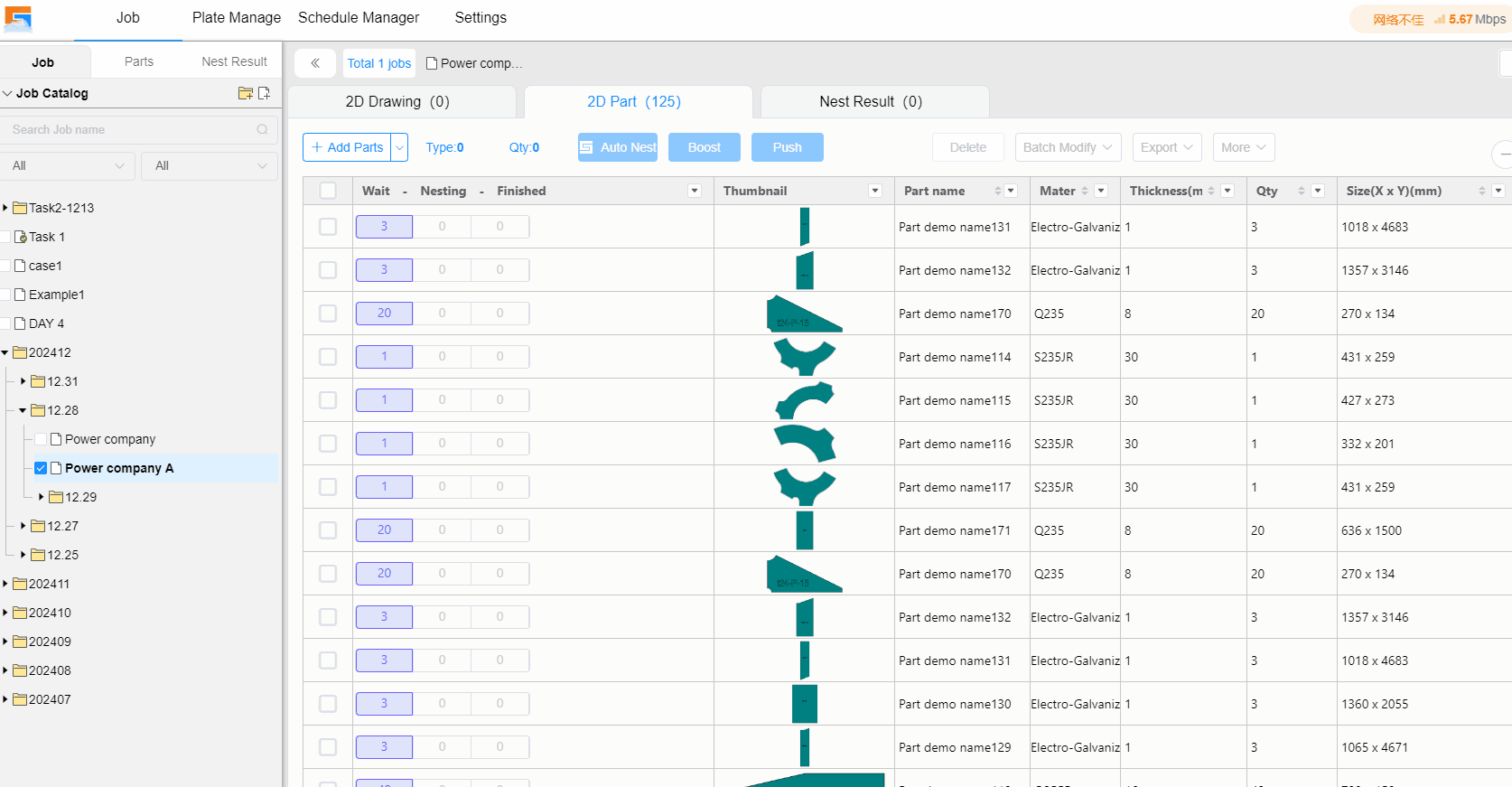This screenshot has width=1512, height=787.
Task: Click sort arrows on Qty column
Action: (1301, 191)
